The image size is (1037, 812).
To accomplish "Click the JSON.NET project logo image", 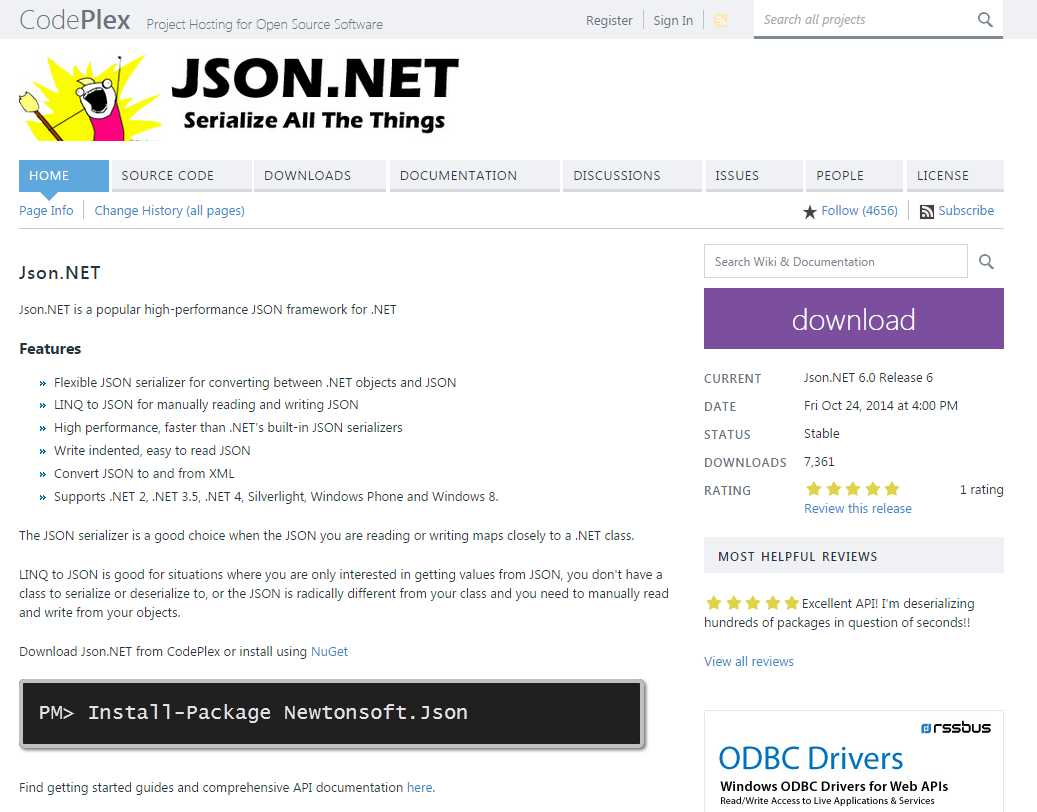I will 238,97.
